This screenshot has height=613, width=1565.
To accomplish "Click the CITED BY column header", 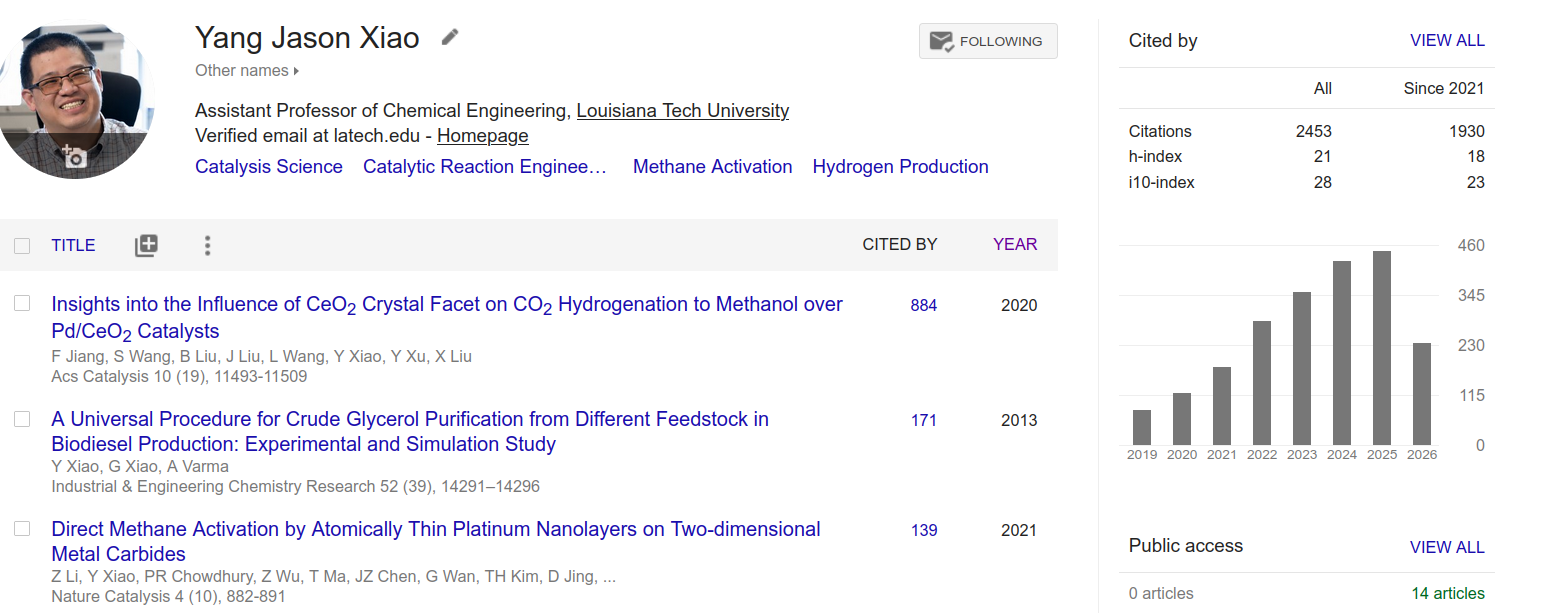I will pyautogui.click(x=900, y=244).
